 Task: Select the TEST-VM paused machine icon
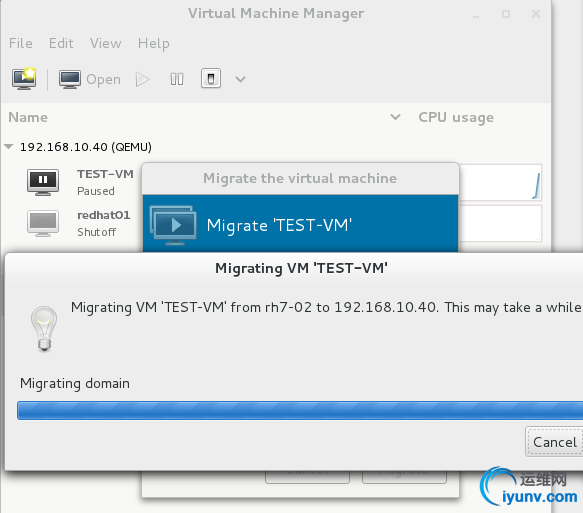43,182
